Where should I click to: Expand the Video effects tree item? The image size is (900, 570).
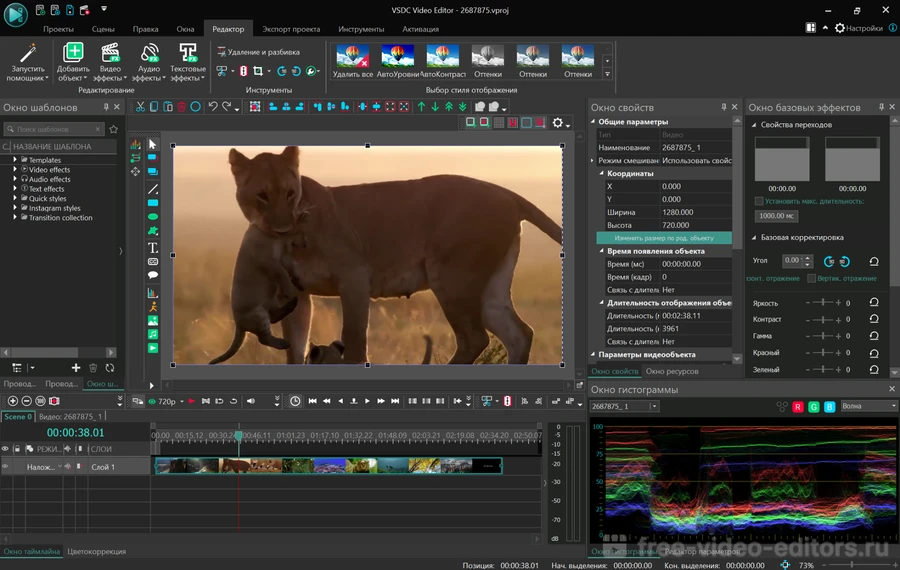tap(16, 170)
